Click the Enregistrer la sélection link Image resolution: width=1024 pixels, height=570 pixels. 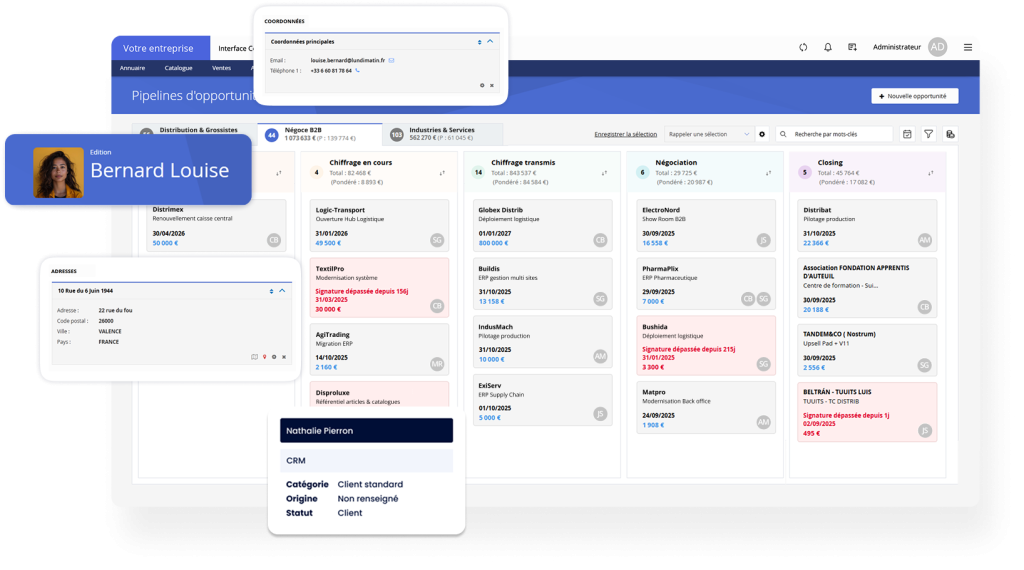[x=625, y=134]
